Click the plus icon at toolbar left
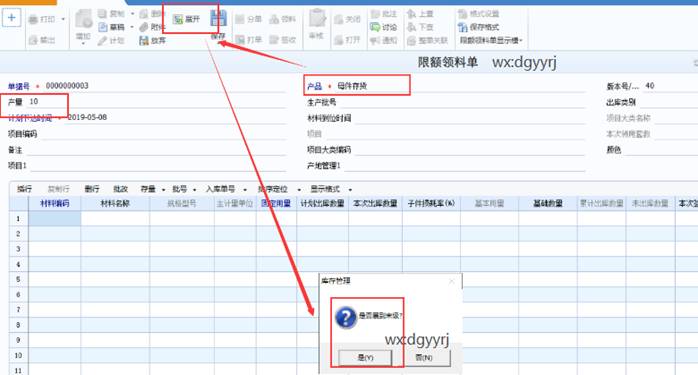 pos(12,18)
